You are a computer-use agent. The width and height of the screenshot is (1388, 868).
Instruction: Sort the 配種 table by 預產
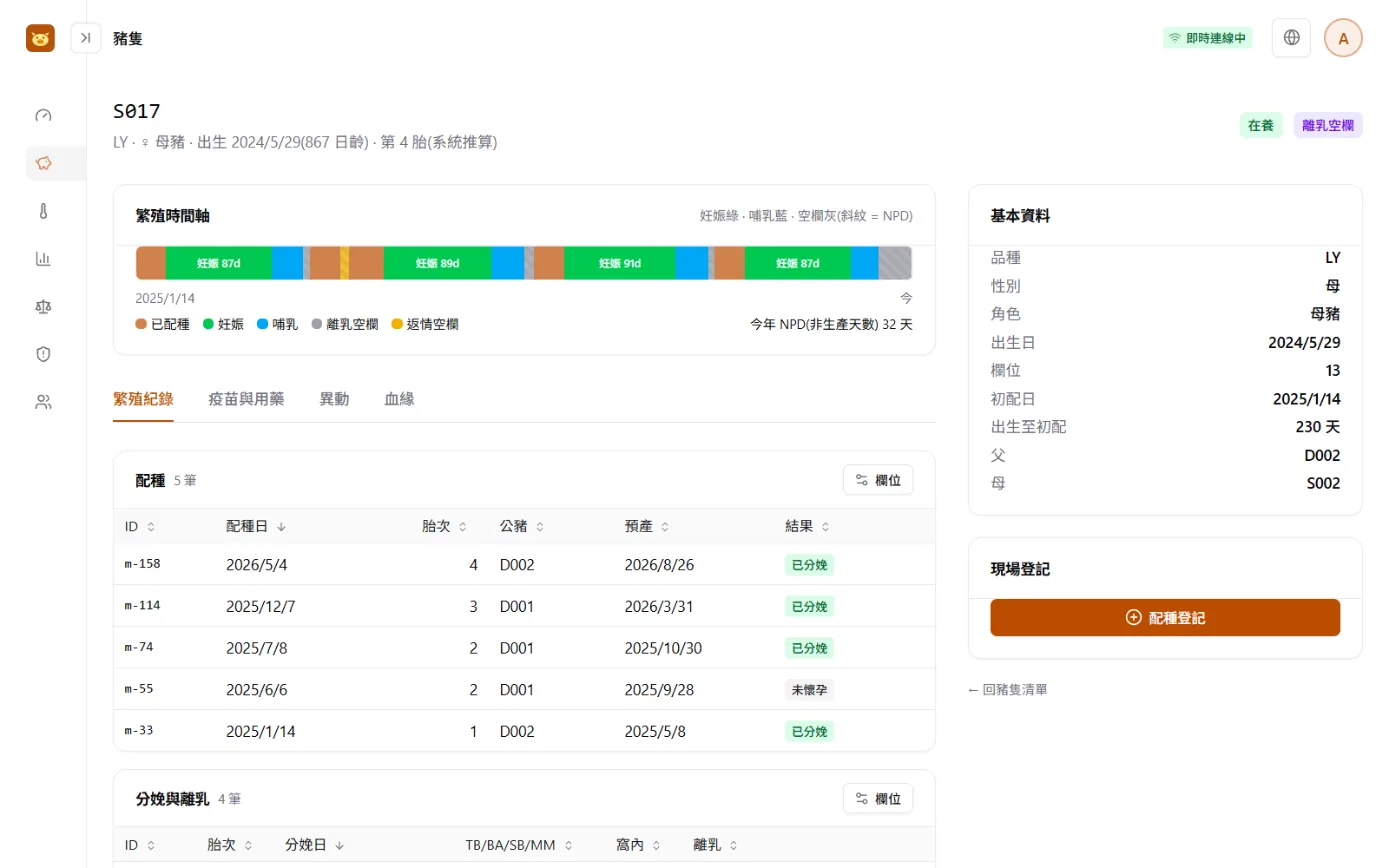click(x=647, y=526)
